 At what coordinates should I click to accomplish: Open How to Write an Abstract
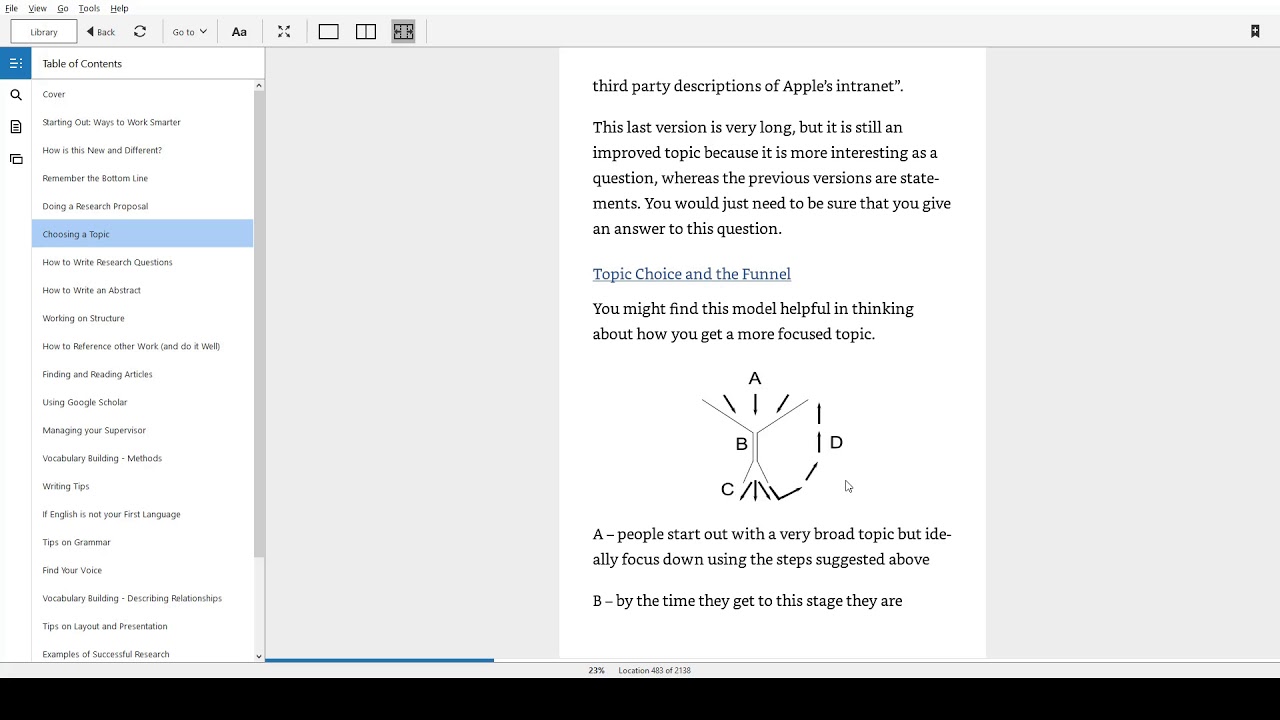142,290
